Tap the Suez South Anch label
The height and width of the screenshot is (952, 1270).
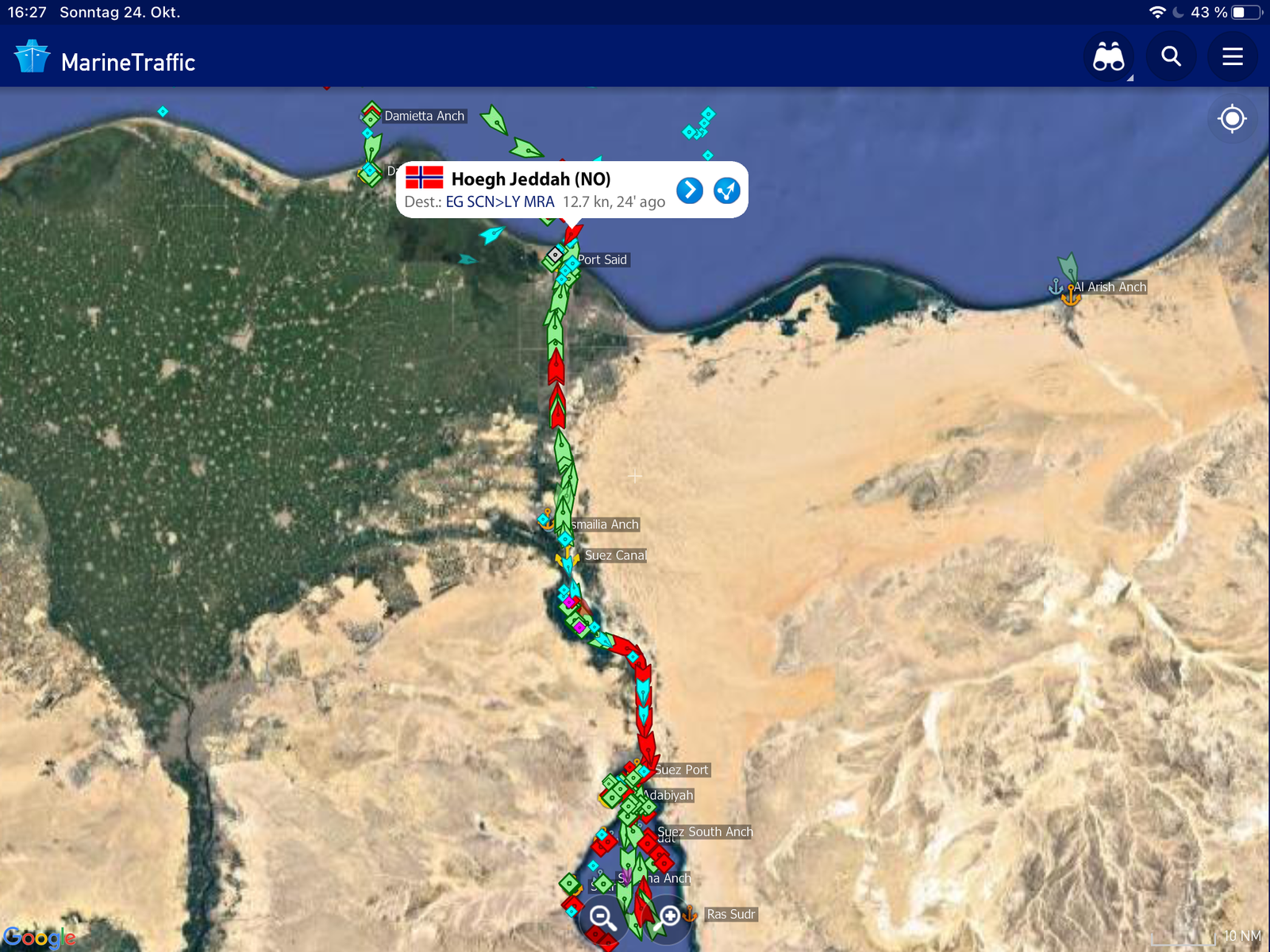705,831
